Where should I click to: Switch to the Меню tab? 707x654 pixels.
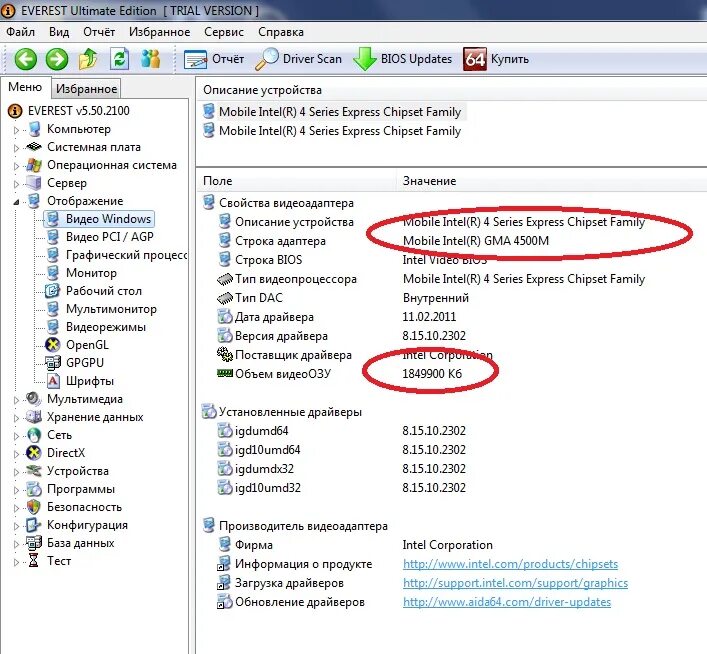point(25,87)
